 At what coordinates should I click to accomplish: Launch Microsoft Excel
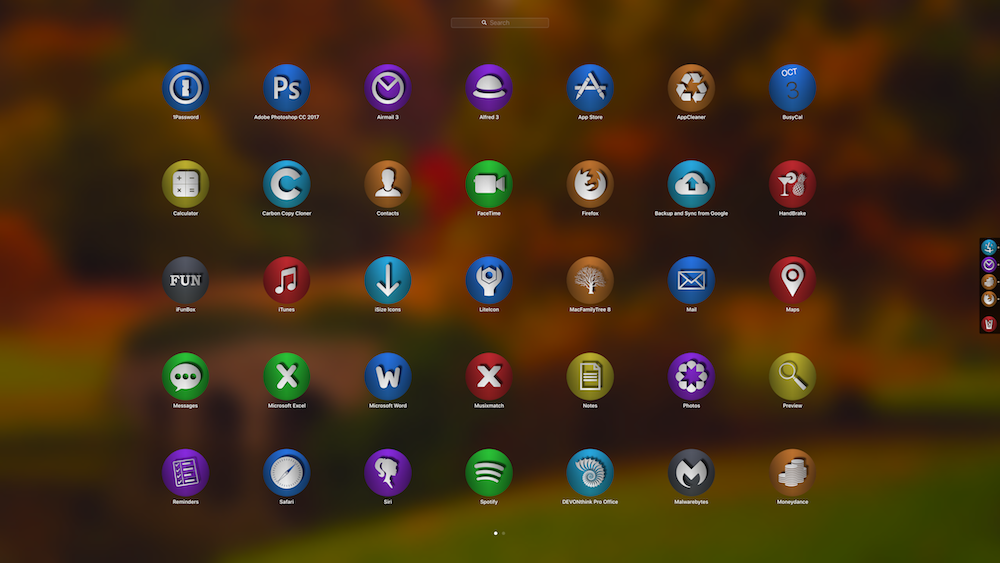coord(286,377)
